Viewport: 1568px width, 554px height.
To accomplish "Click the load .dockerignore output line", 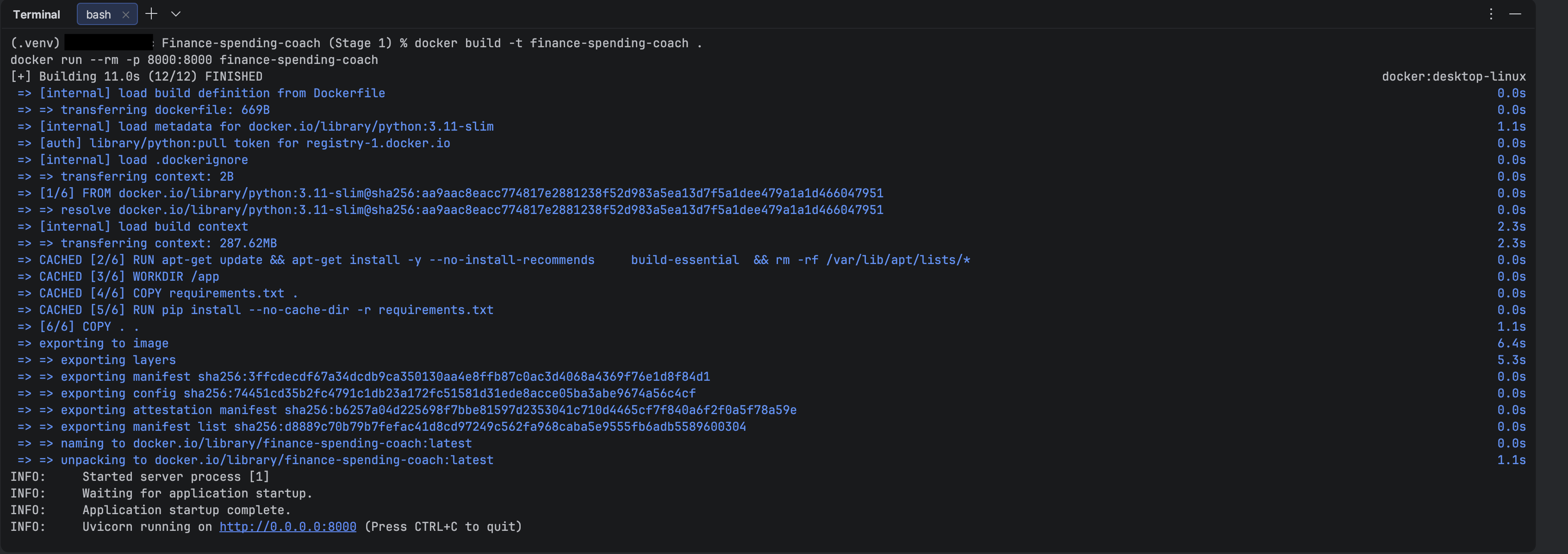I will coord(143,160).
